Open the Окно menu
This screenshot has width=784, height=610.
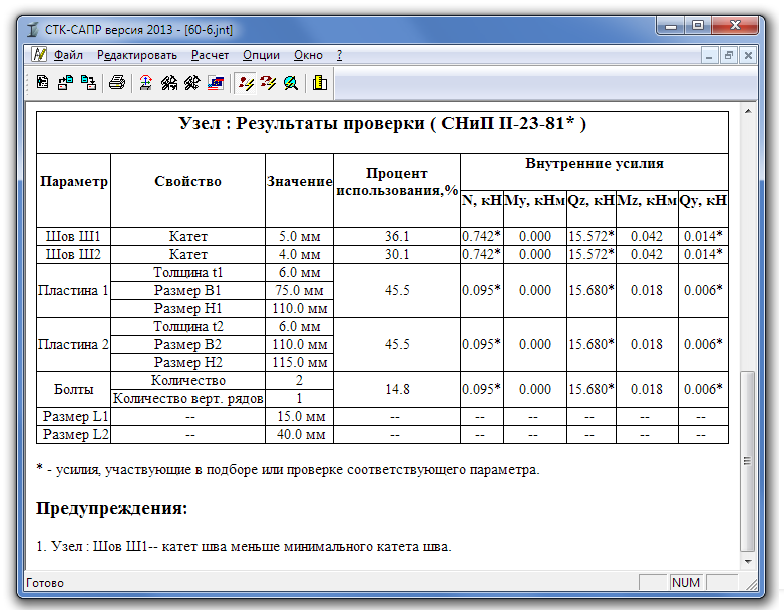point(309,55)
